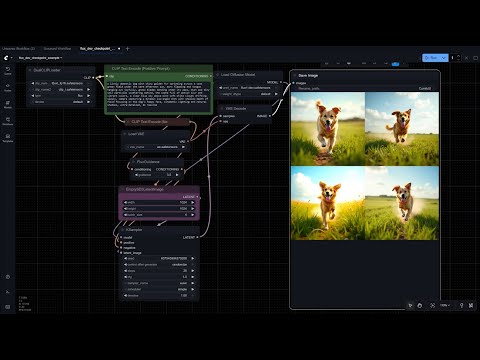Toggle the theme icon in lower sidebar

coord(8,277)
